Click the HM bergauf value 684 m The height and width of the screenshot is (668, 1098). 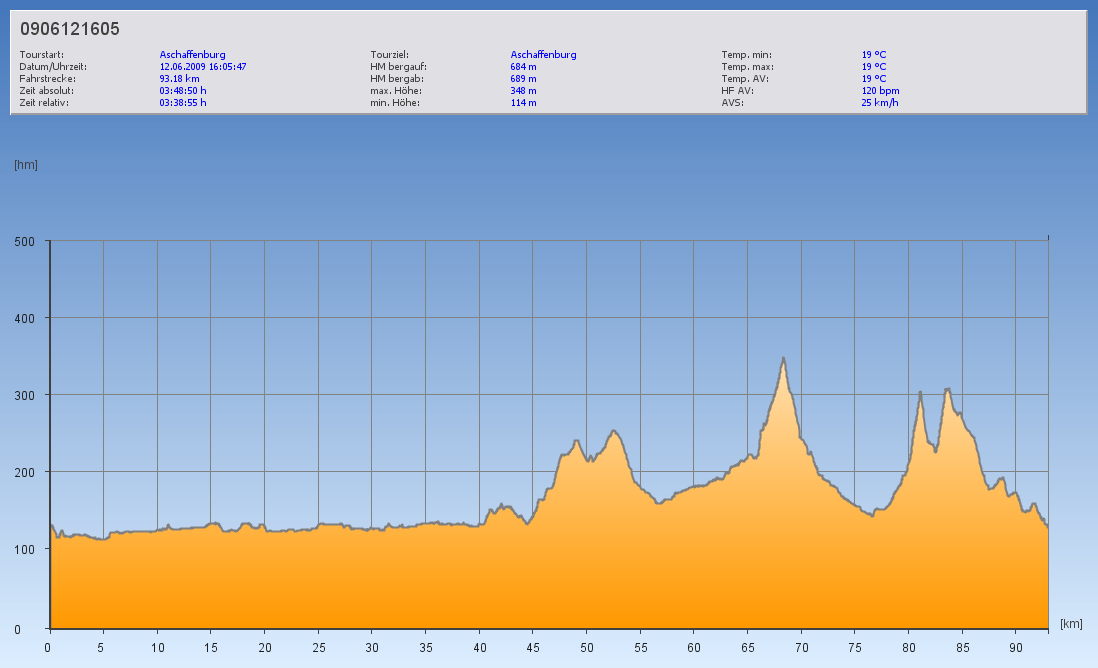[x=523, y=67]
